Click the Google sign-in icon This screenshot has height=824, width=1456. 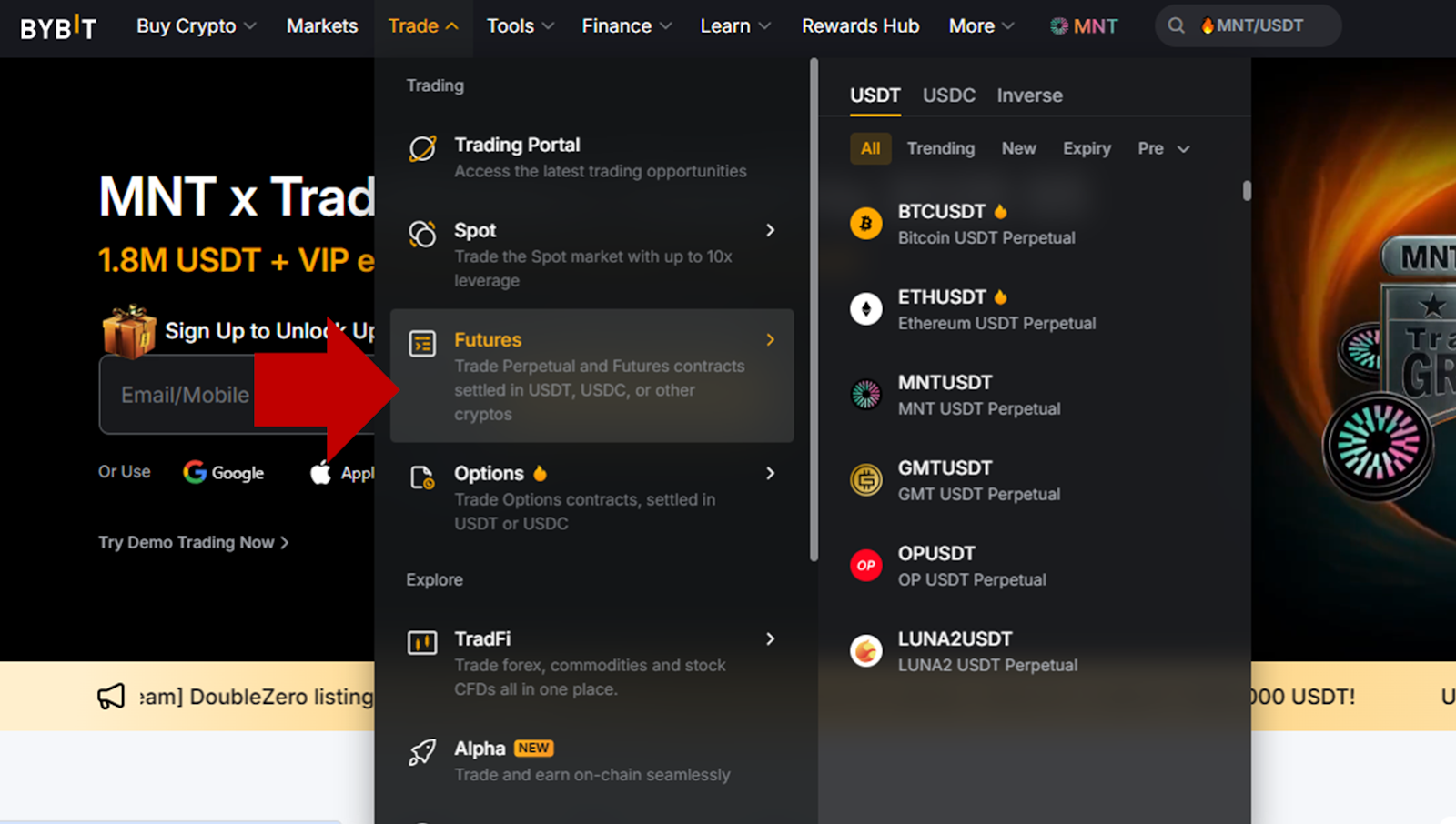194,472
